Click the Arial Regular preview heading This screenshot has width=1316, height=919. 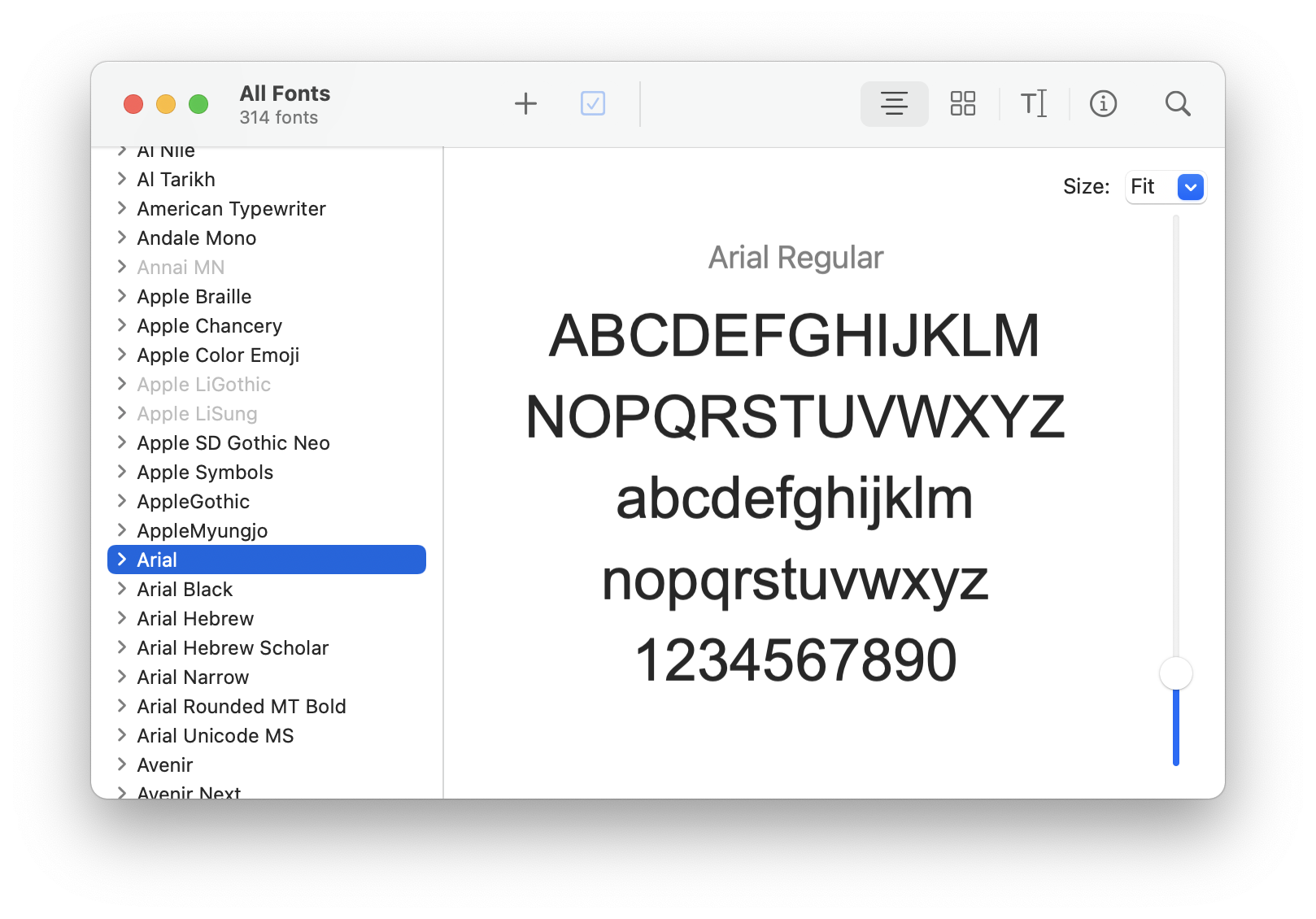(795, 258)
